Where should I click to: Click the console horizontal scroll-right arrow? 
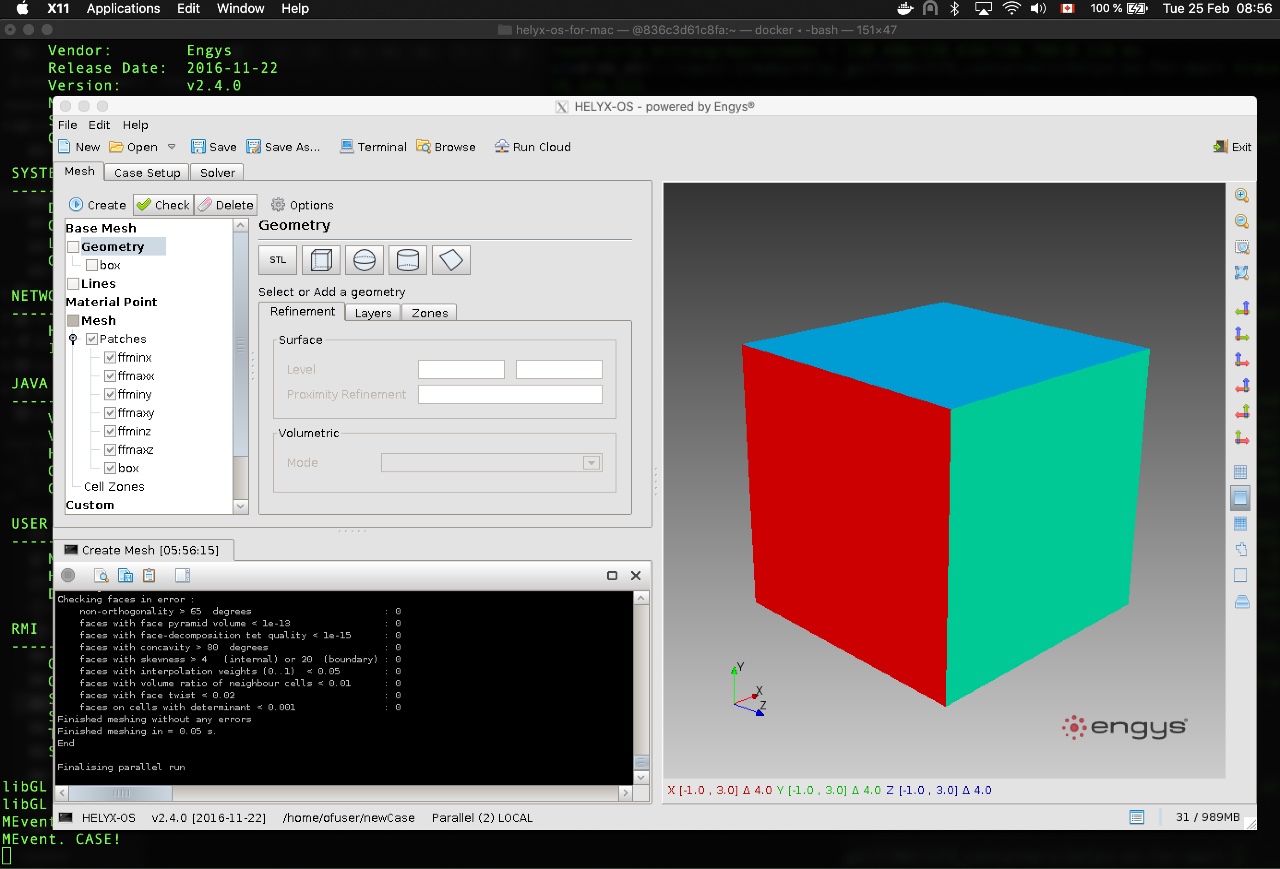[626, 793]
